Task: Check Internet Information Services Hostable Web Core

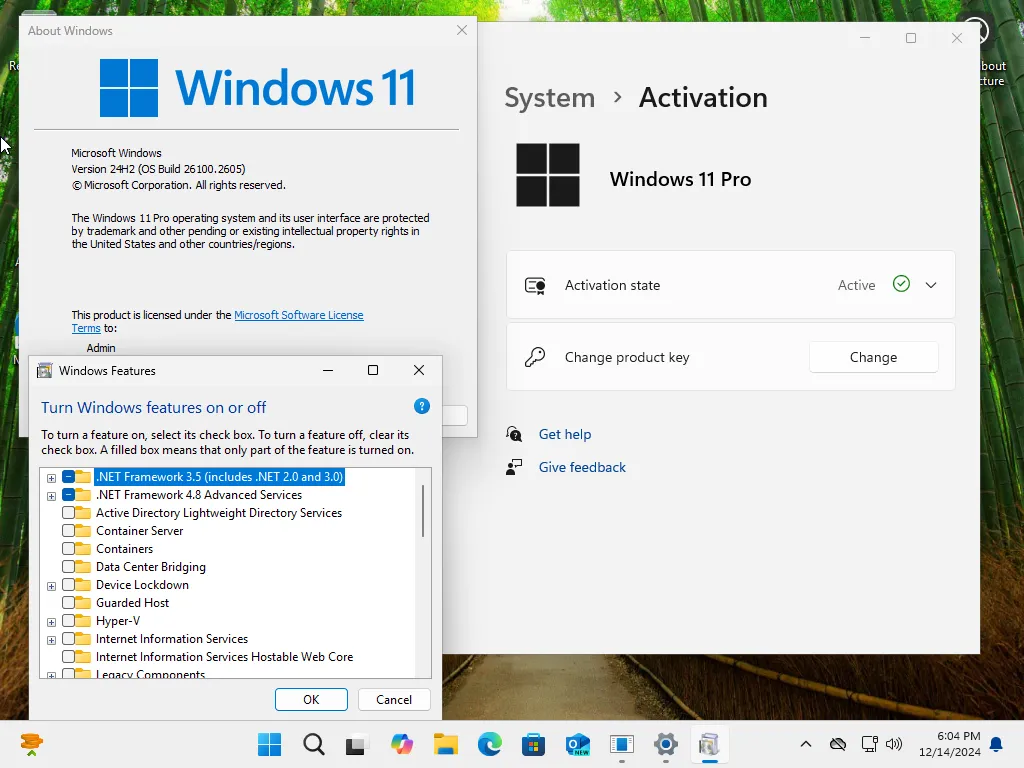Action: [68, 657]
